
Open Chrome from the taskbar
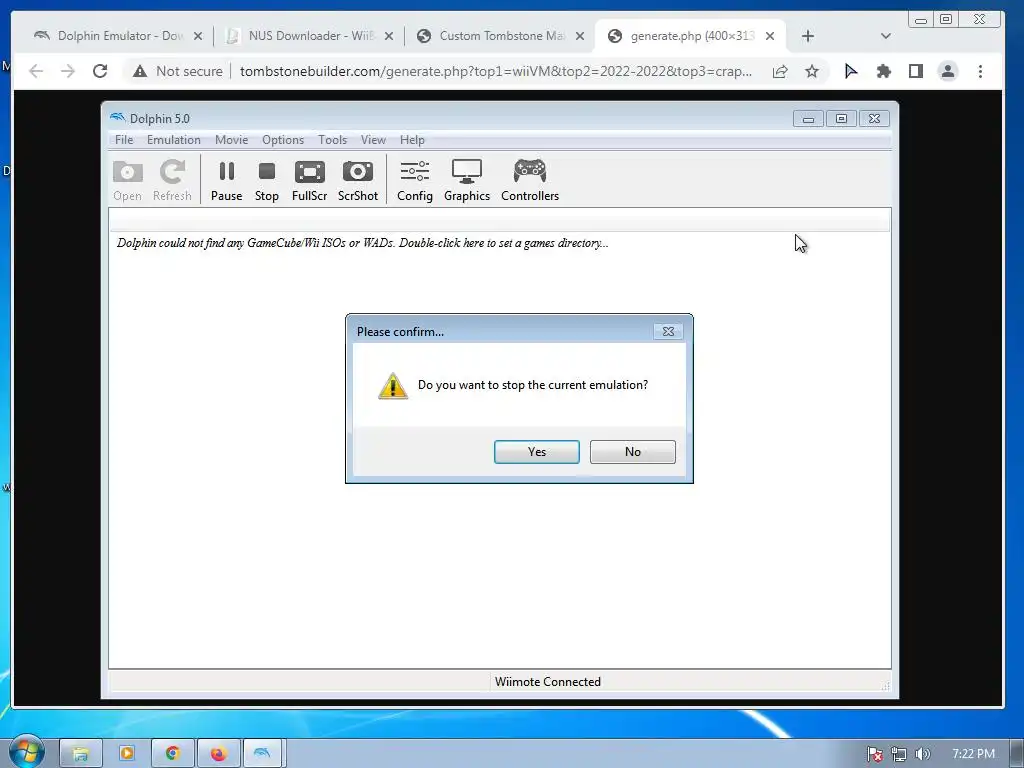(172, 754)
